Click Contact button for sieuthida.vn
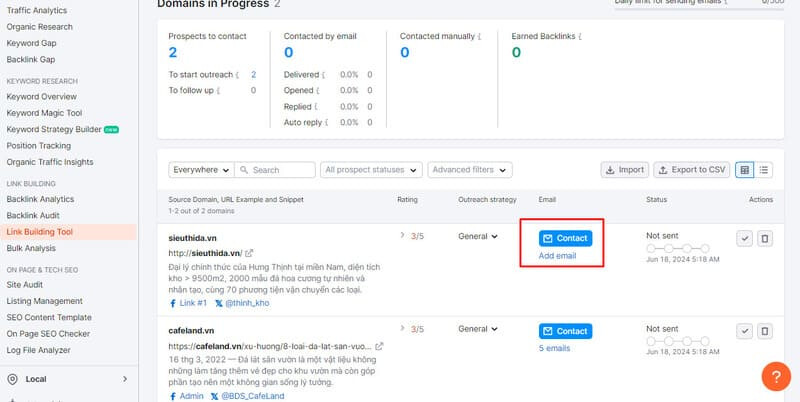Image resolution: width=800 pixels, height=402 pixels. 565,238
